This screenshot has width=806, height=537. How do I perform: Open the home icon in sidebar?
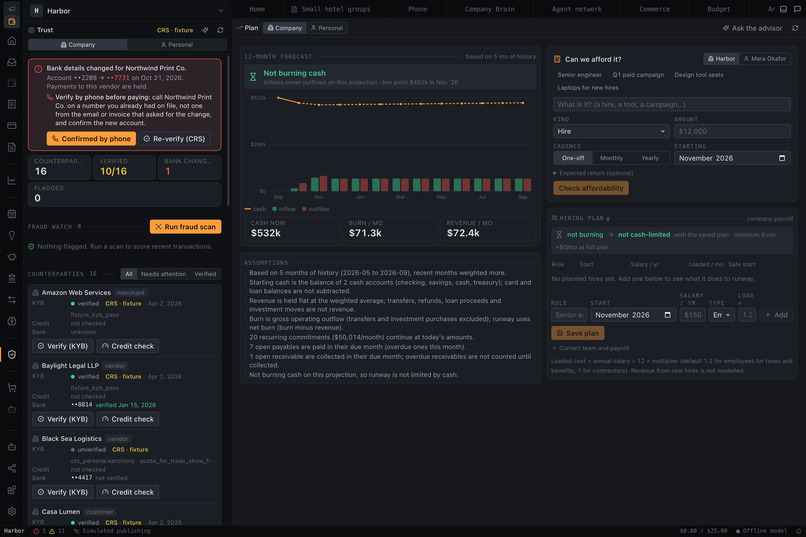pos(11,41)
